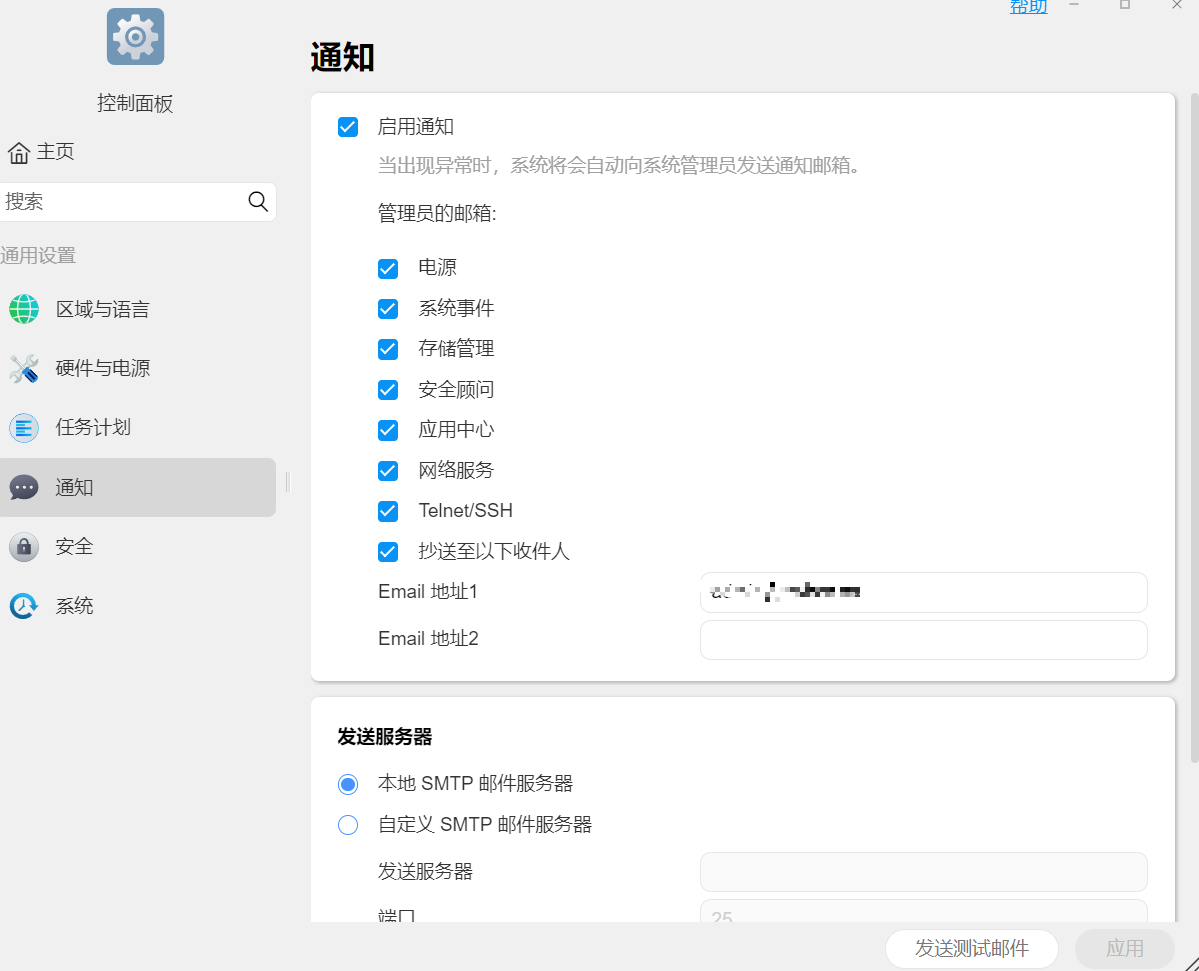
Task: Click the 发送测试邮件 button
Action: [x=971, y=949]
